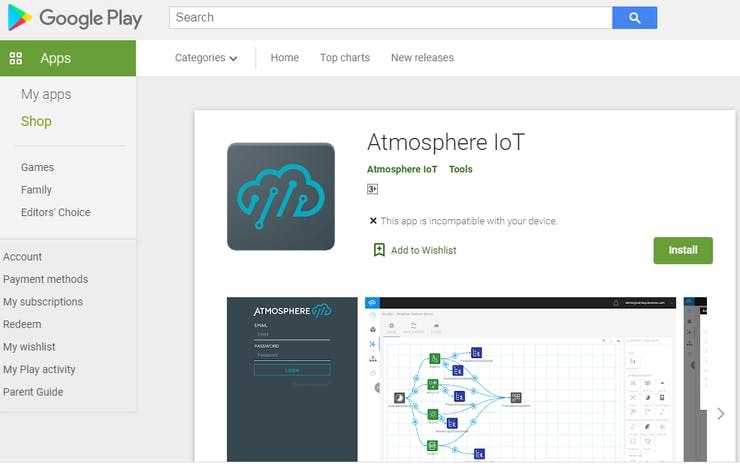Expand the Categories dropdown
Viewport: 740px width, 464px height.
pyautogui.click(x=206, y=58)
